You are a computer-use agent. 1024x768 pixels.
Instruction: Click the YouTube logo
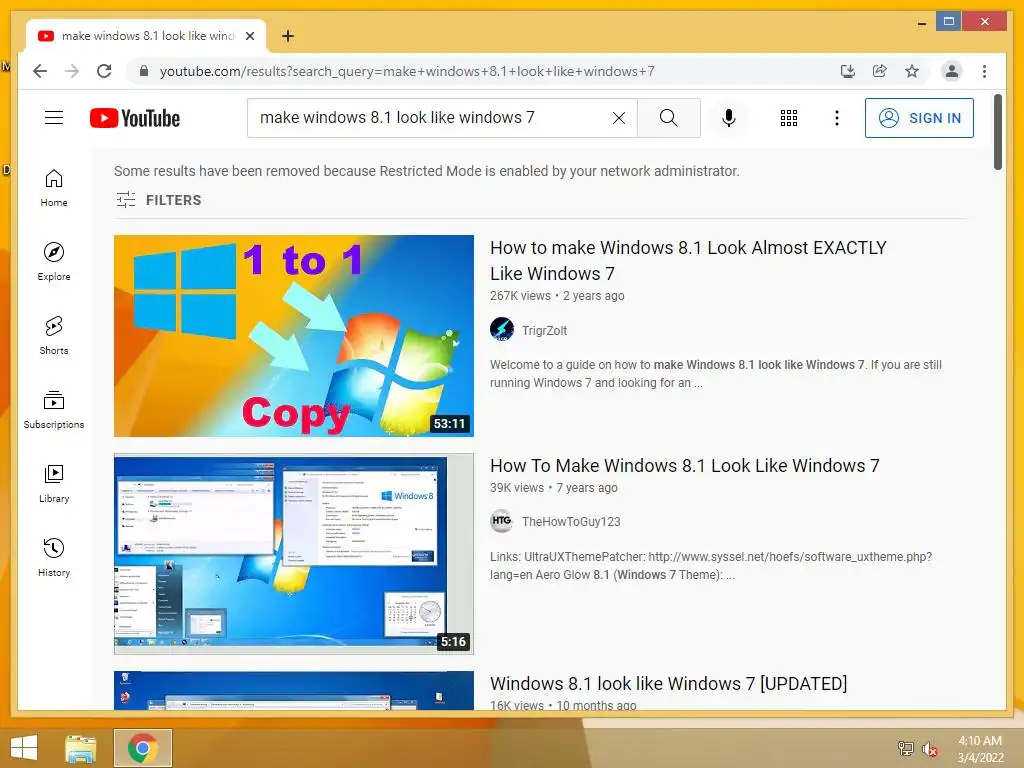pyautogui.click(x=135, y=118)
